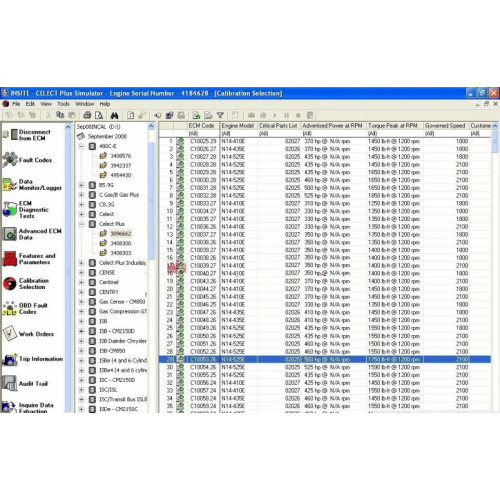The height and width of the screenshot is (500, 500).
Task: Open Audit Trail icon
Action: (10, 383)
